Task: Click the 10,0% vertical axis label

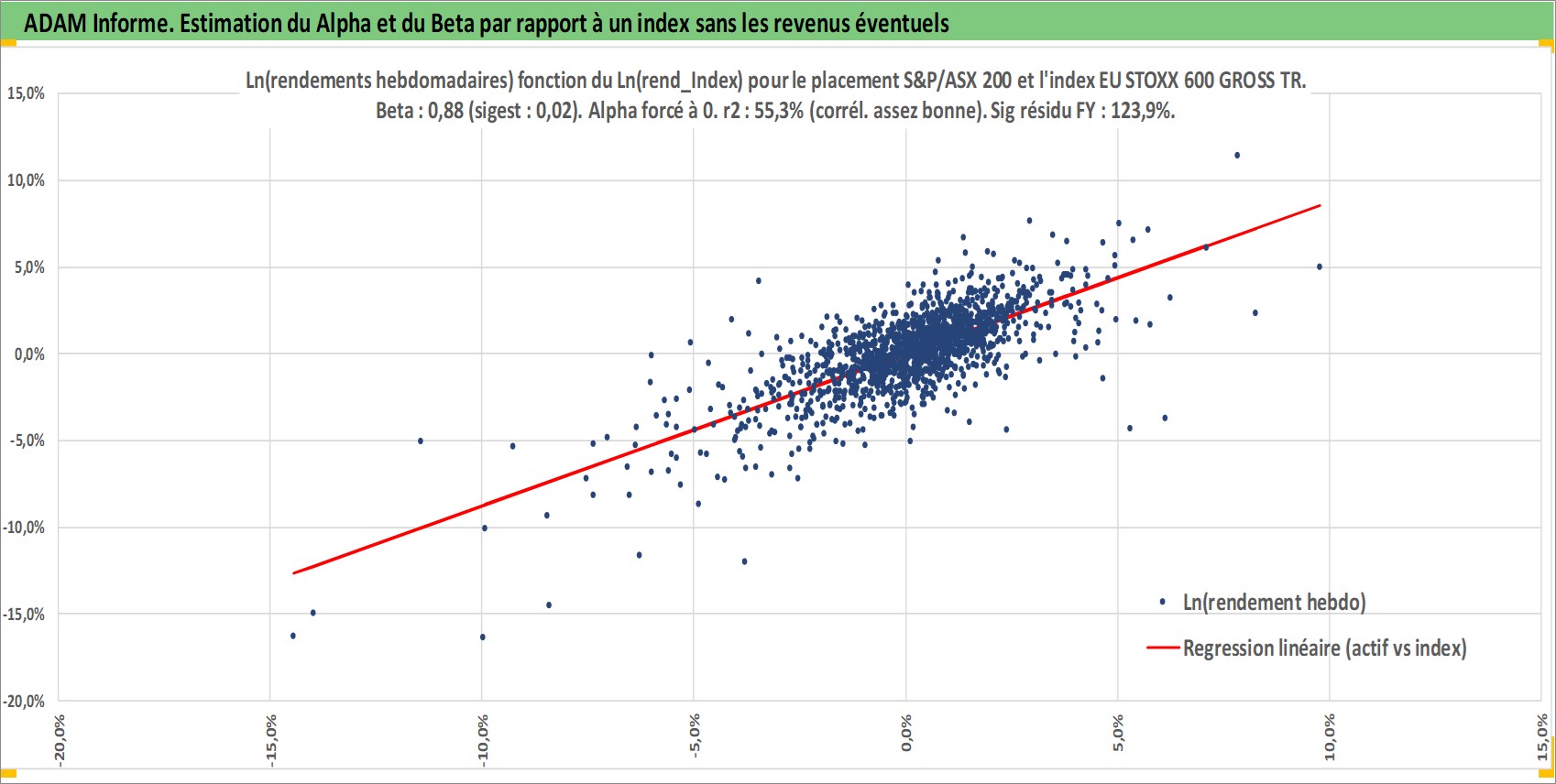Action: [x=26, y=180]
